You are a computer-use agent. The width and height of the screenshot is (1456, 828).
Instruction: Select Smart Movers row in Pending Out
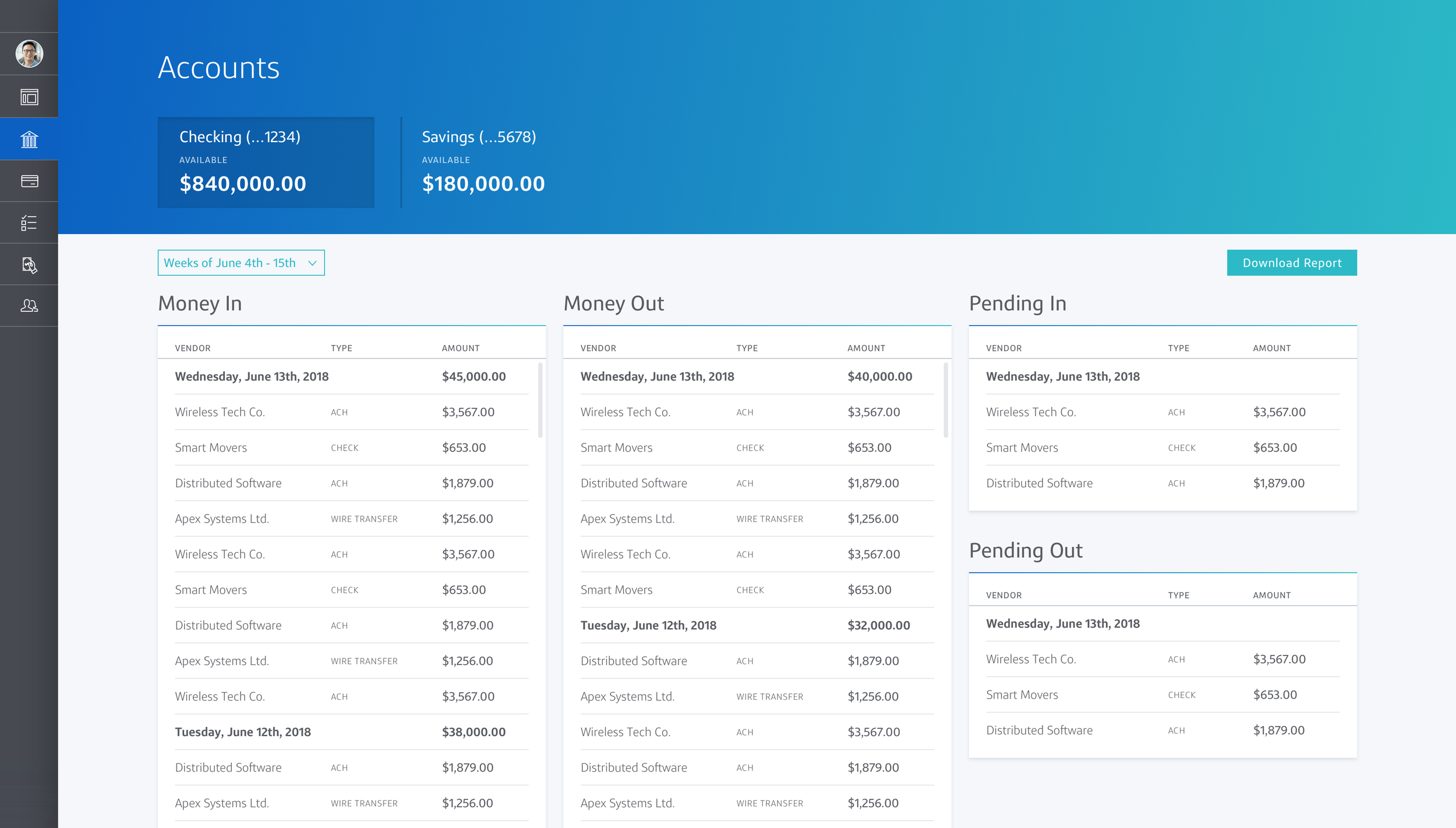coord(1162,695)
